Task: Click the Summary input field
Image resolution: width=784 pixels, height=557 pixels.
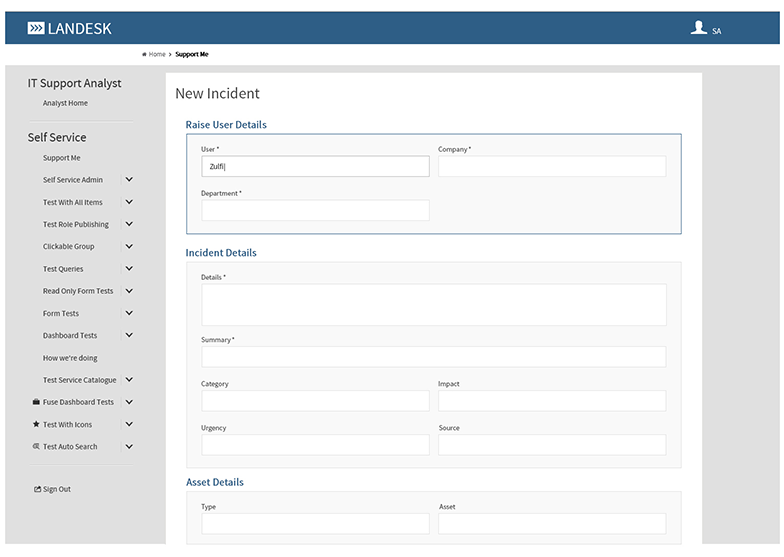Action: [x=433, y=357]
